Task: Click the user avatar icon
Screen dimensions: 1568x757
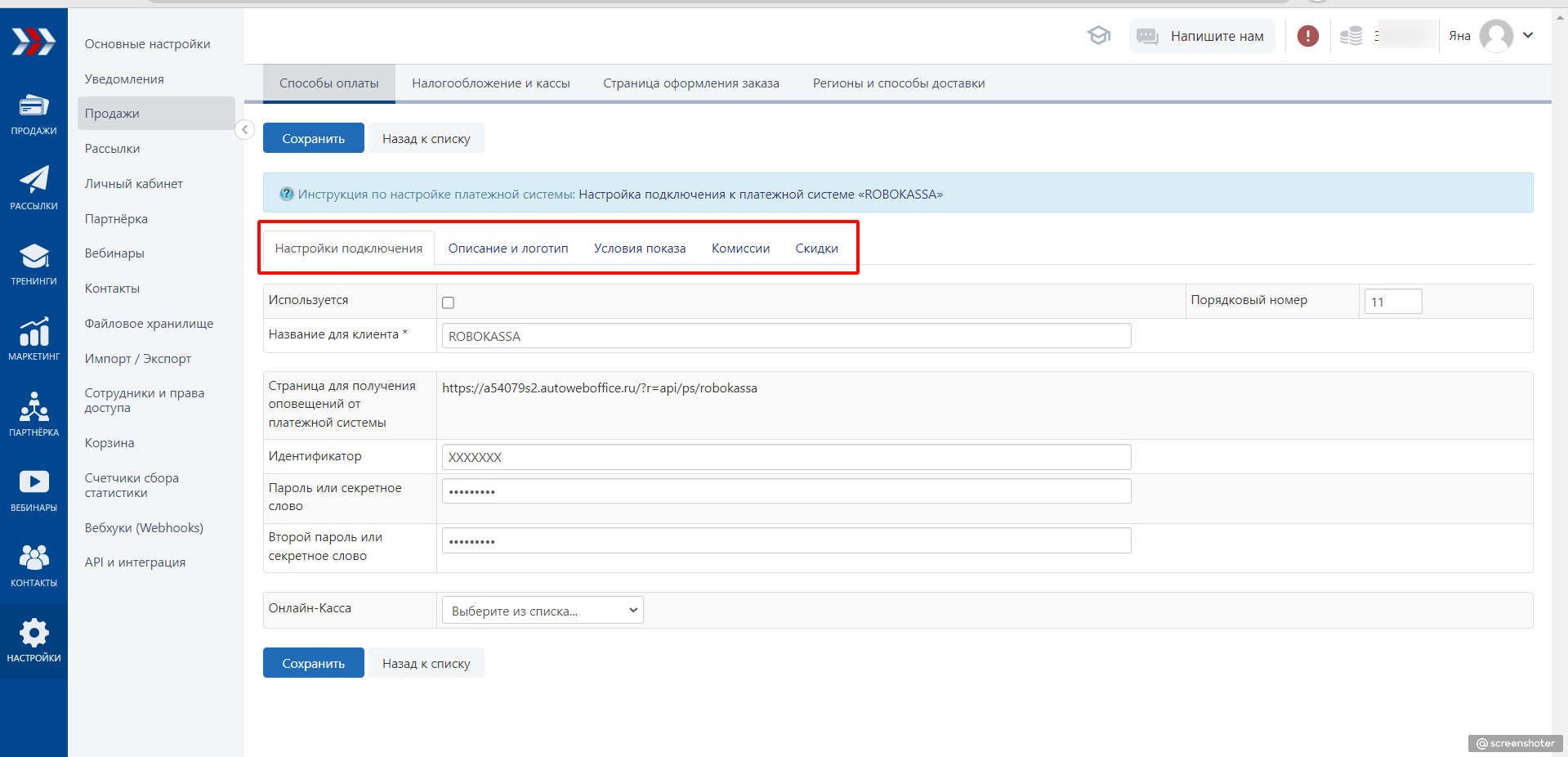Action: click(x=1496, y=36)
